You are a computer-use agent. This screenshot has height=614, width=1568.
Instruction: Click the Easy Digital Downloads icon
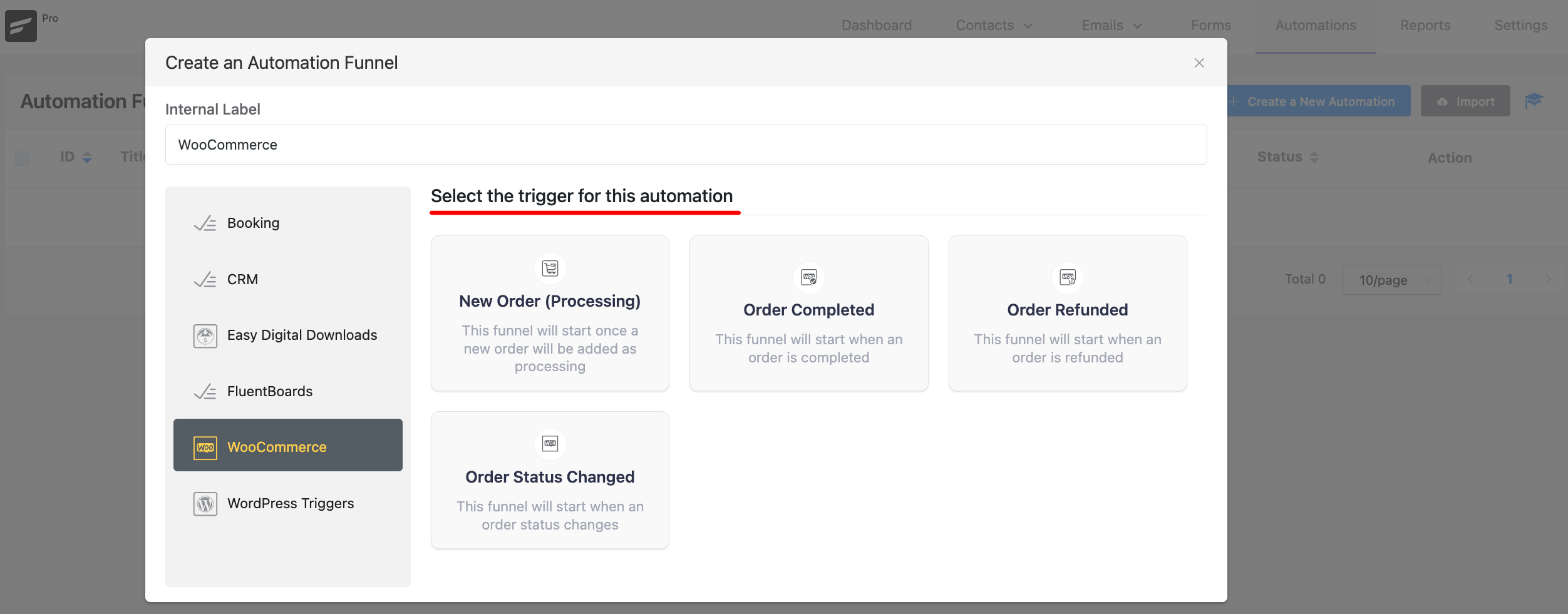tap(205, 336)
